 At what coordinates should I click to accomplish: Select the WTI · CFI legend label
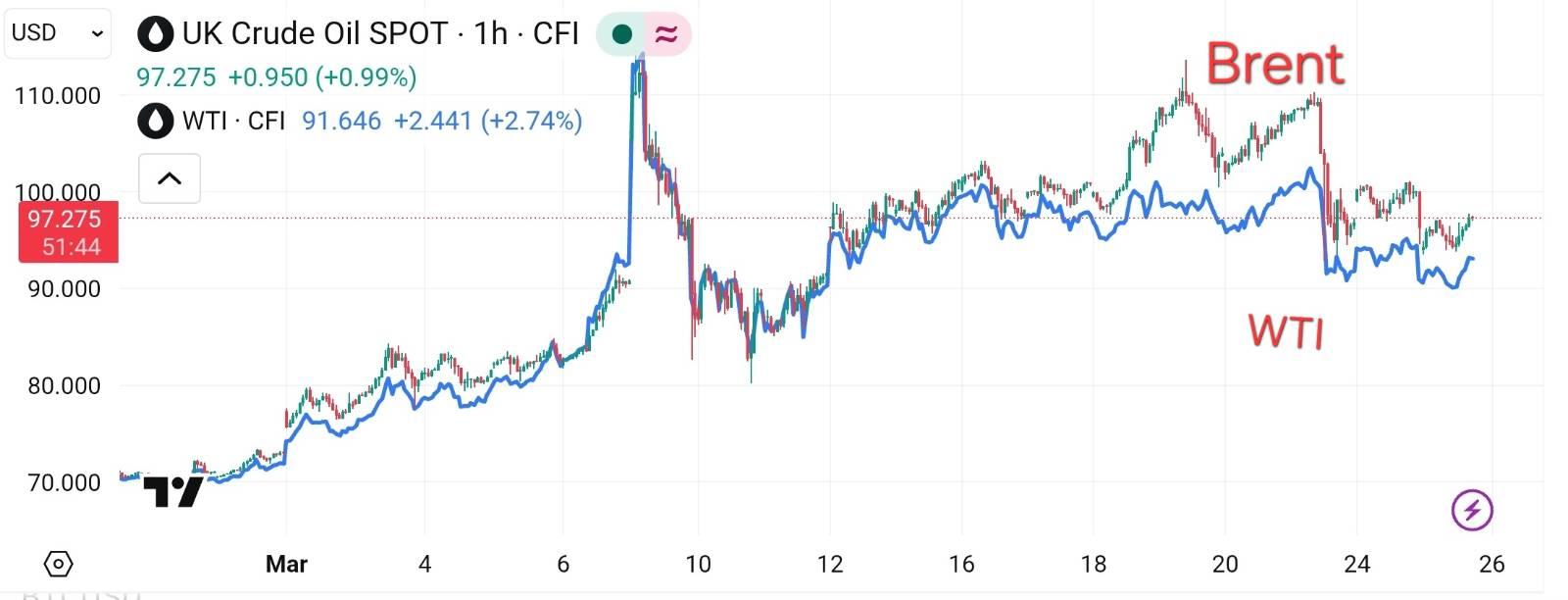233,121
